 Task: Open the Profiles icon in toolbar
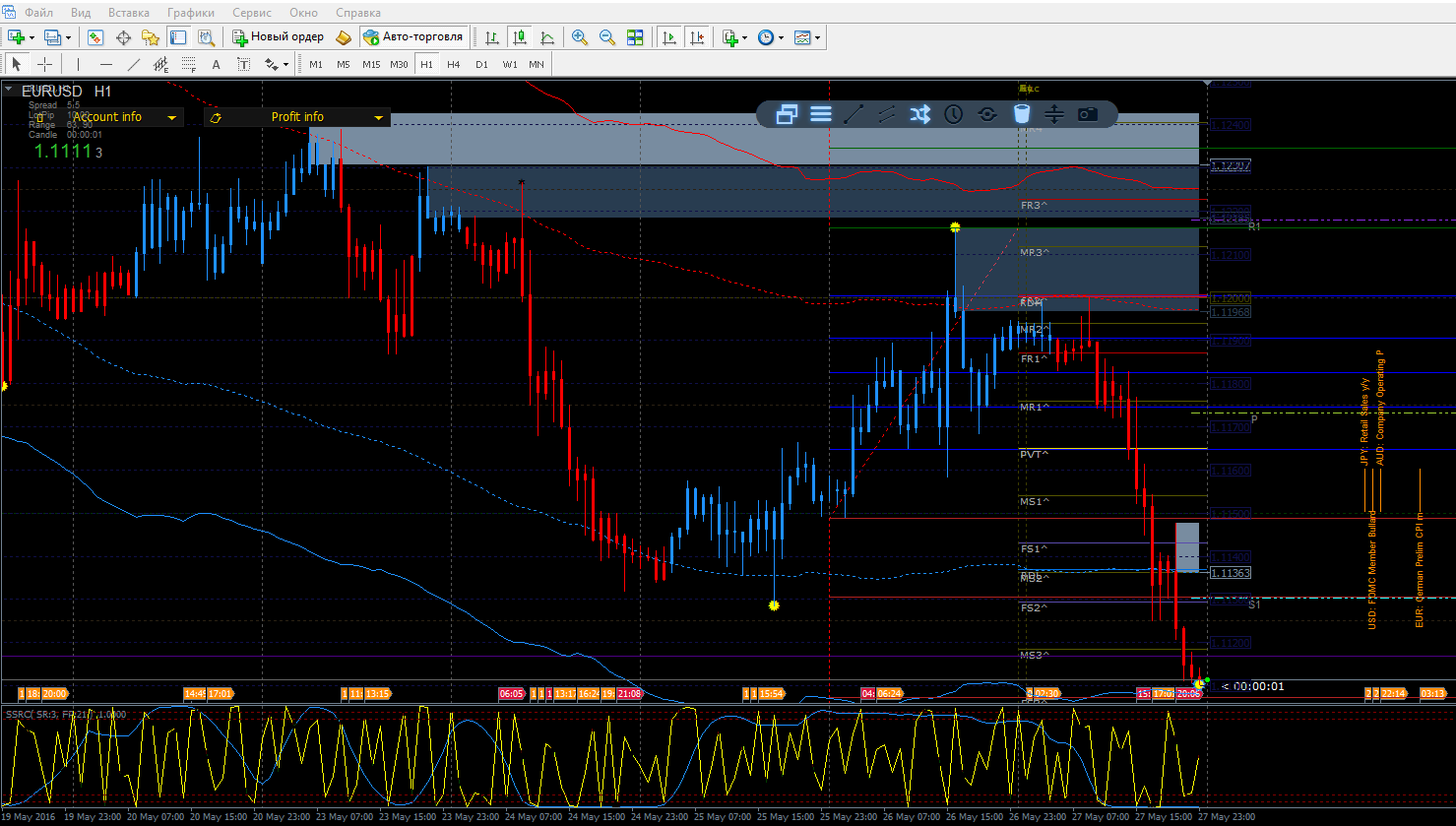53,37
